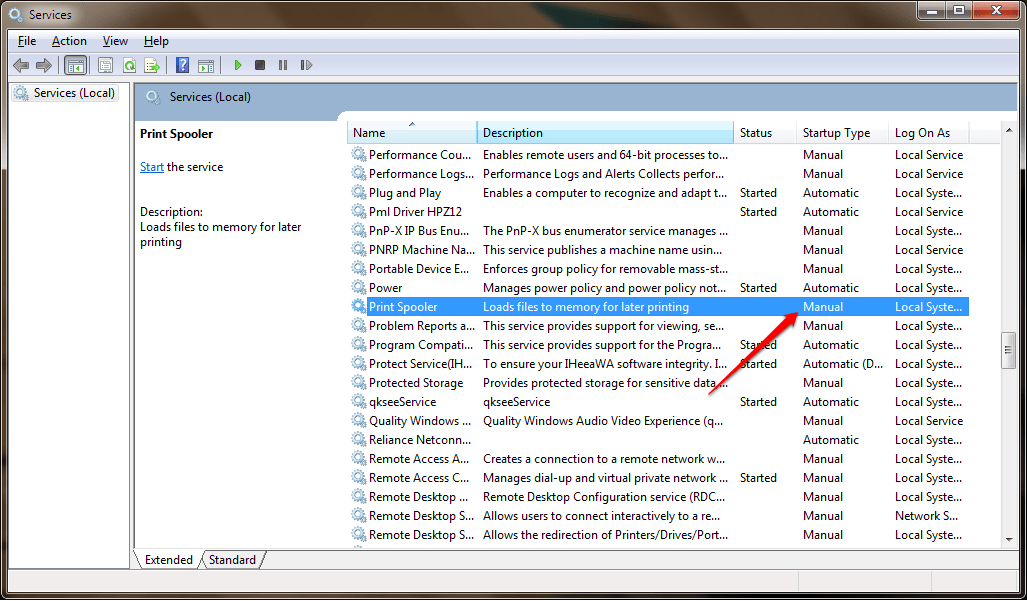
Task: Select the Remote Access C... service
Action: 419,477
